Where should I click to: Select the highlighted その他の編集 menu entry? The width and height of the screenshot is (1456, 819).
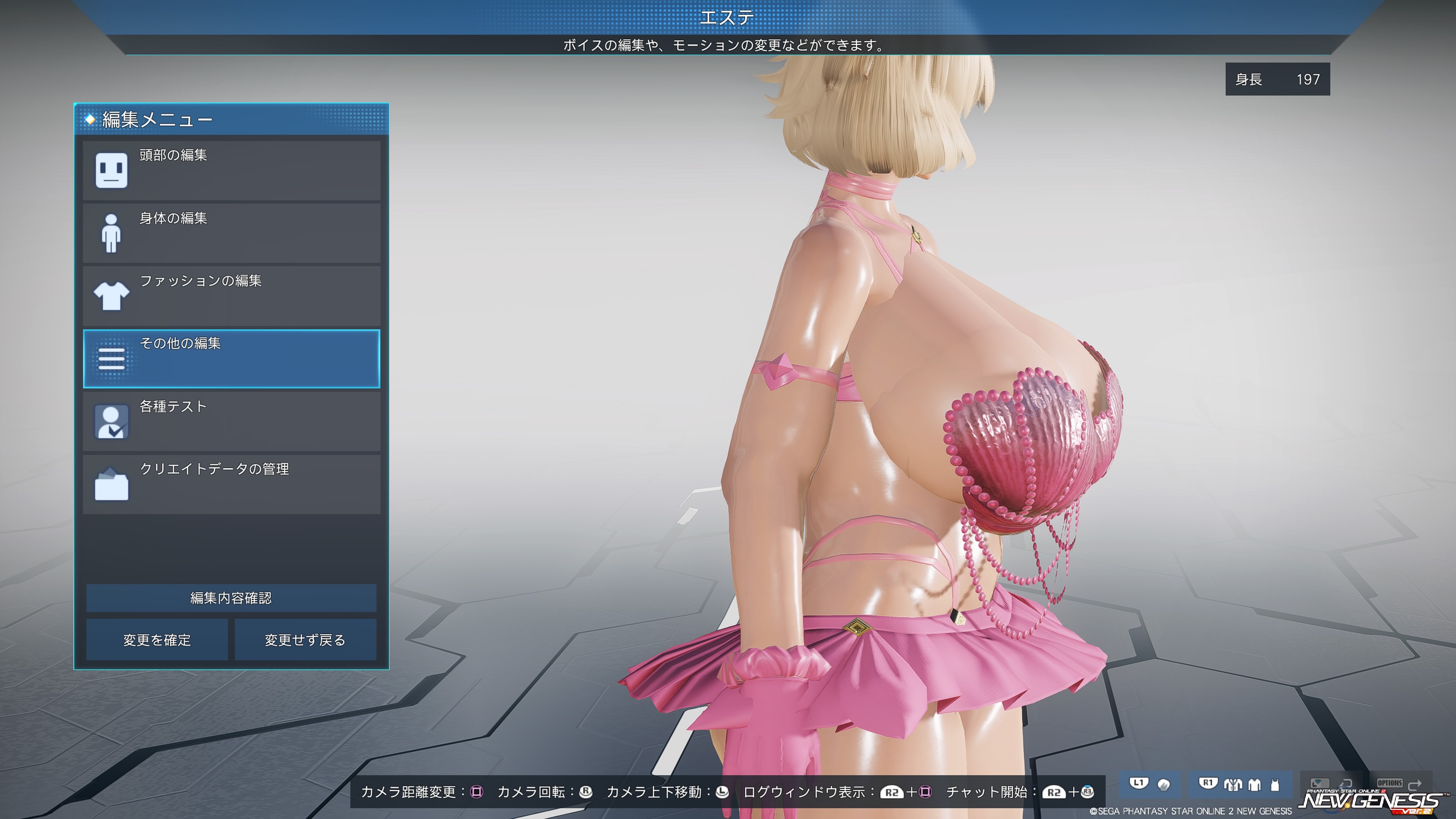231,358
